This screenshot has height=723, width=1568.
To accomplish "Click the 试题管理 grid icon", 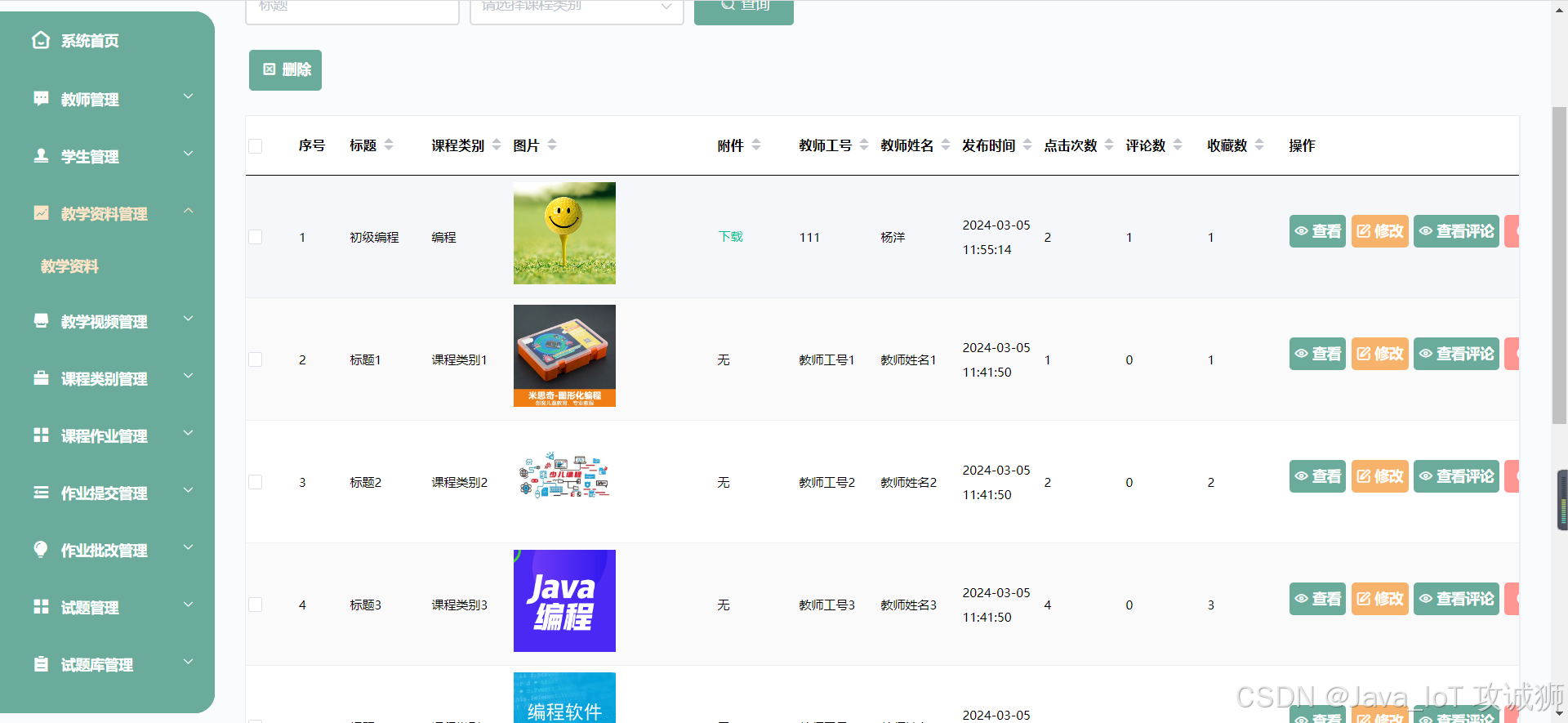I will [x=41, y=606].
